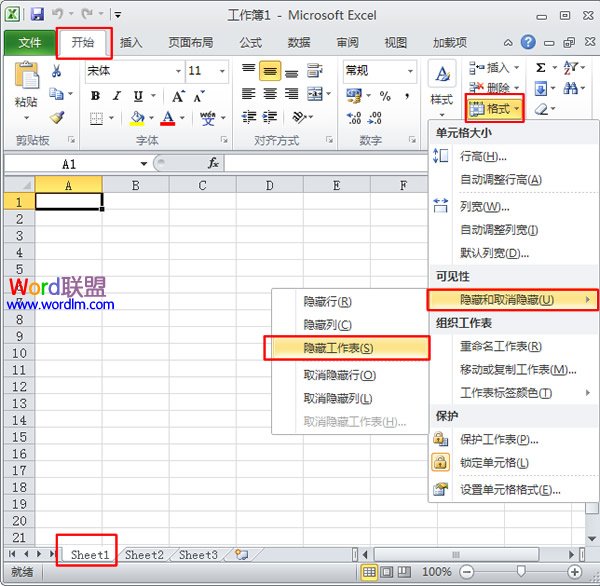Open Excel Help question mark icon
Screen dimensions: 600x586
(527, 43)
